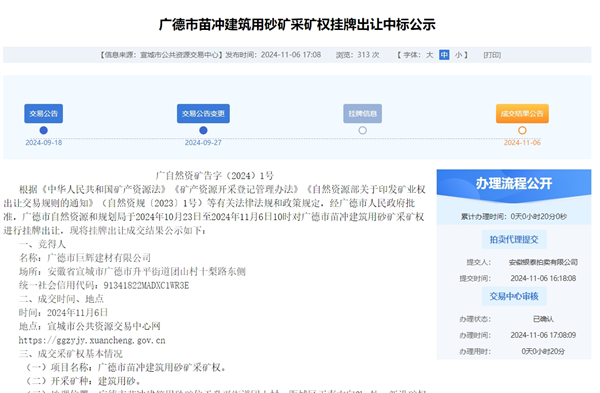This screenshot has height=393, width=600.
Task: Select the 2024-09-18 timeline dot
Action: coord(44,130)
